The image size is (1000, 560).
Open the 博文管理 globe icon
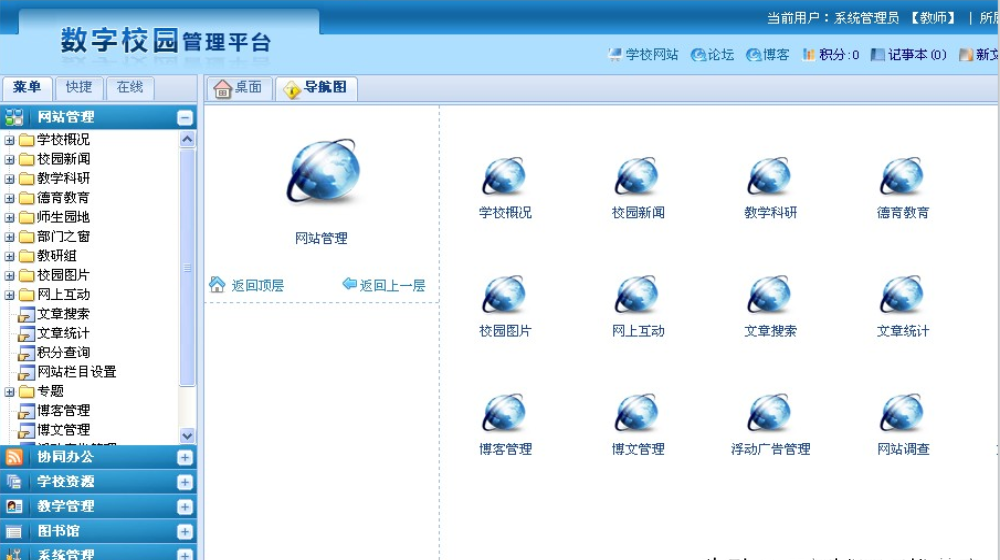(636, 412)
